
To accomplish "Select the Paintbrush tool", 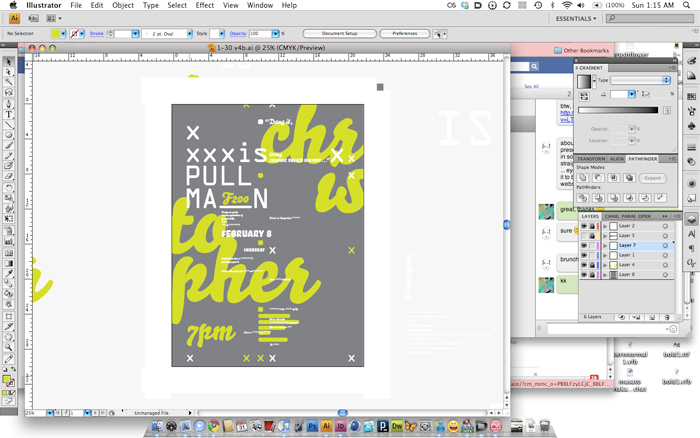I will 8,146.
